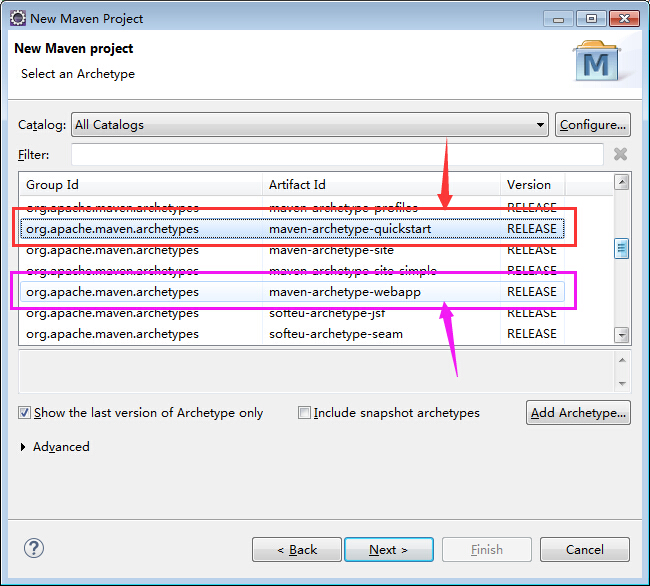
Task: Enable Include snapshot archetypes checkbox
Action: (x=304, y=413)
